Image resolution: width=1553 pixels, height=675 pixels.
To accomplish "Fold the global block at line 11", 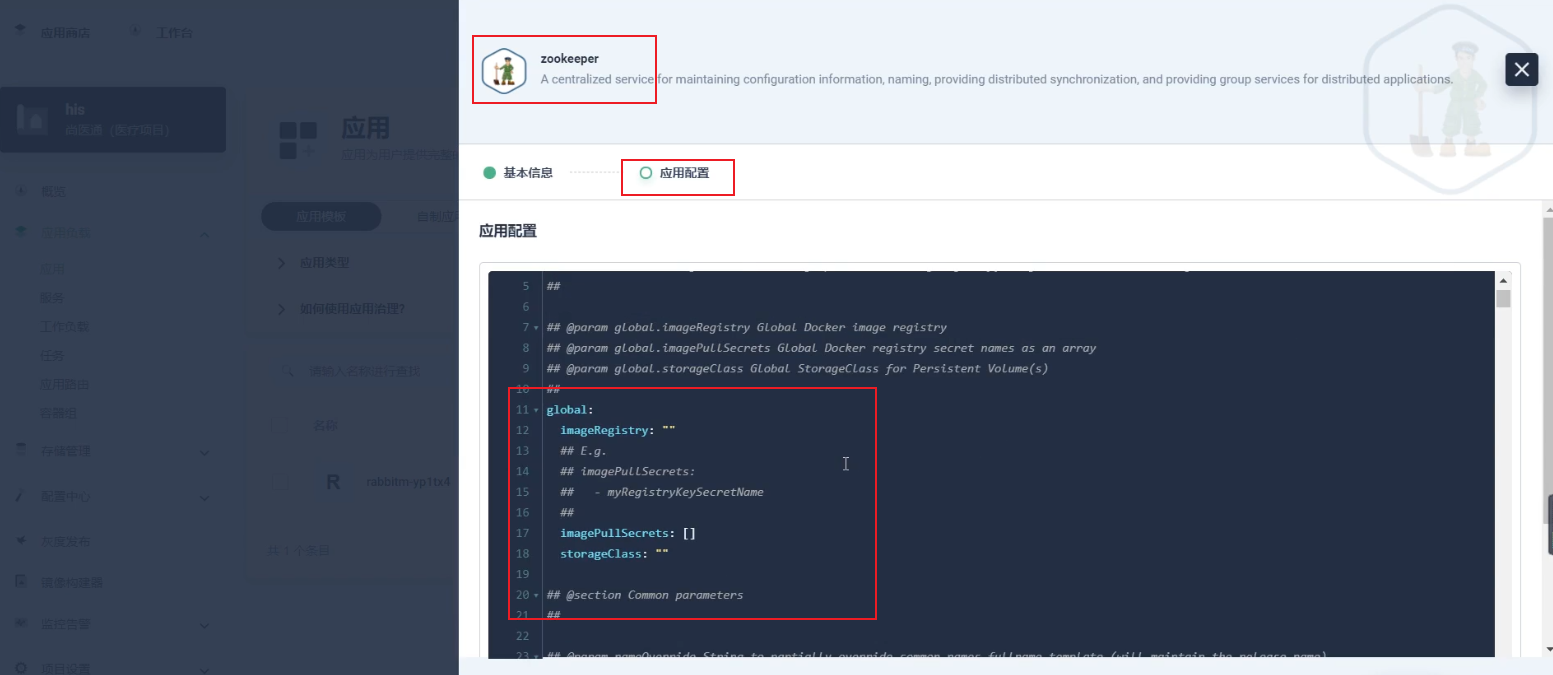I will point(536,410).
